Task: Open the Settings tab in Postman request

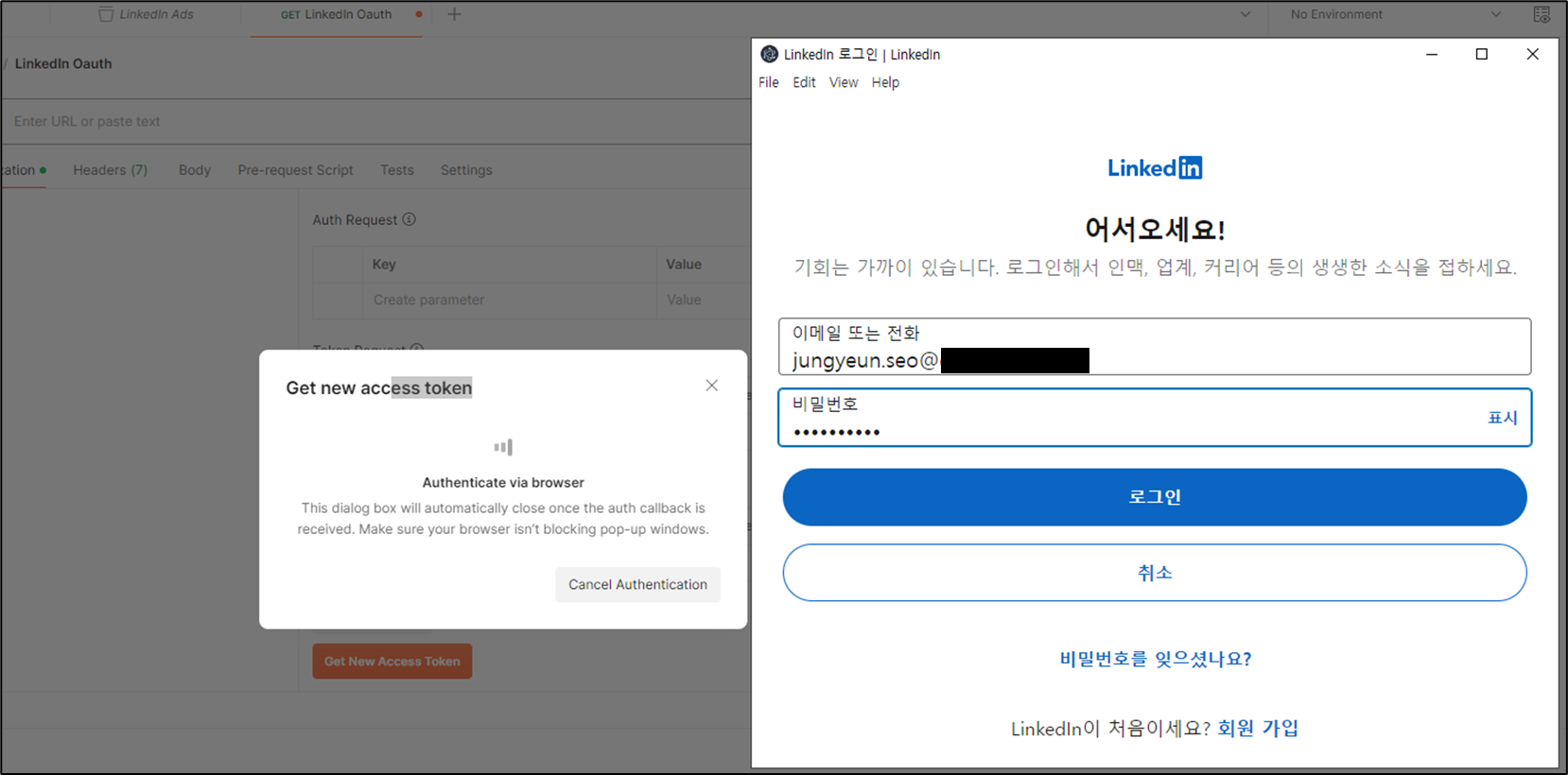Action: (x=466, y=170)
